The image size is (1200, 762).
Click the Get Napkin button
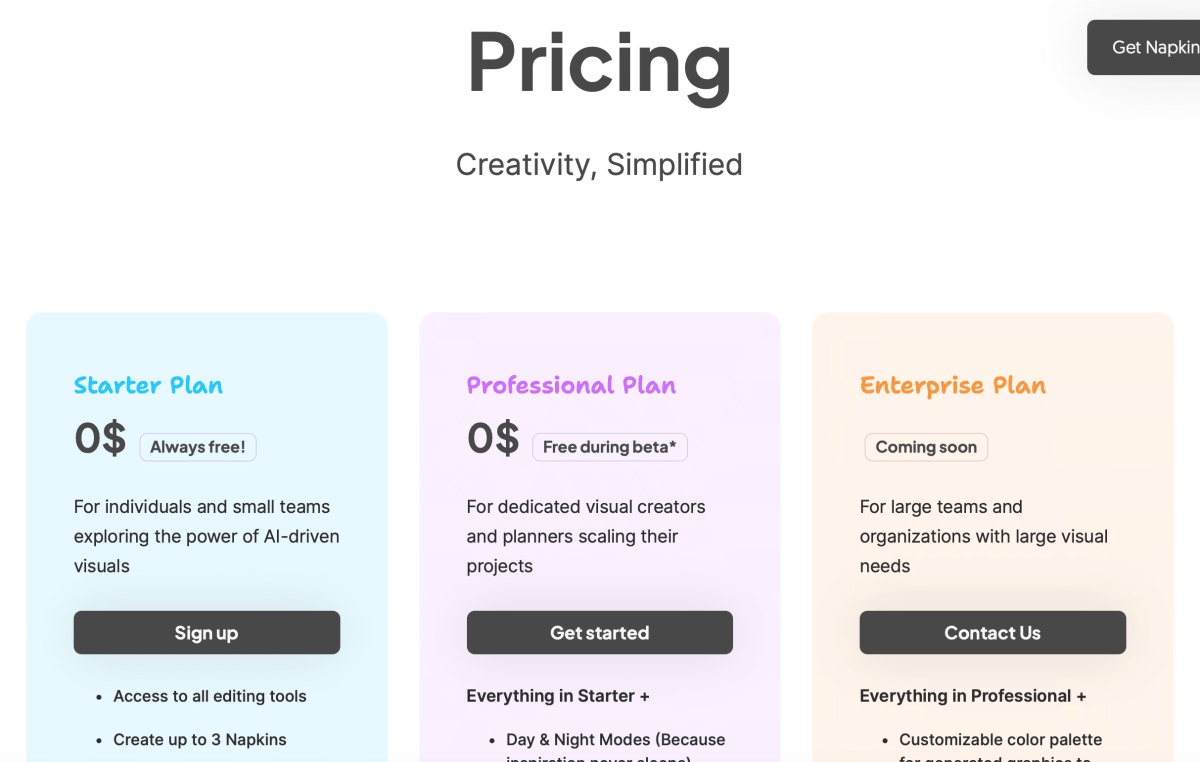point(1150,47)
